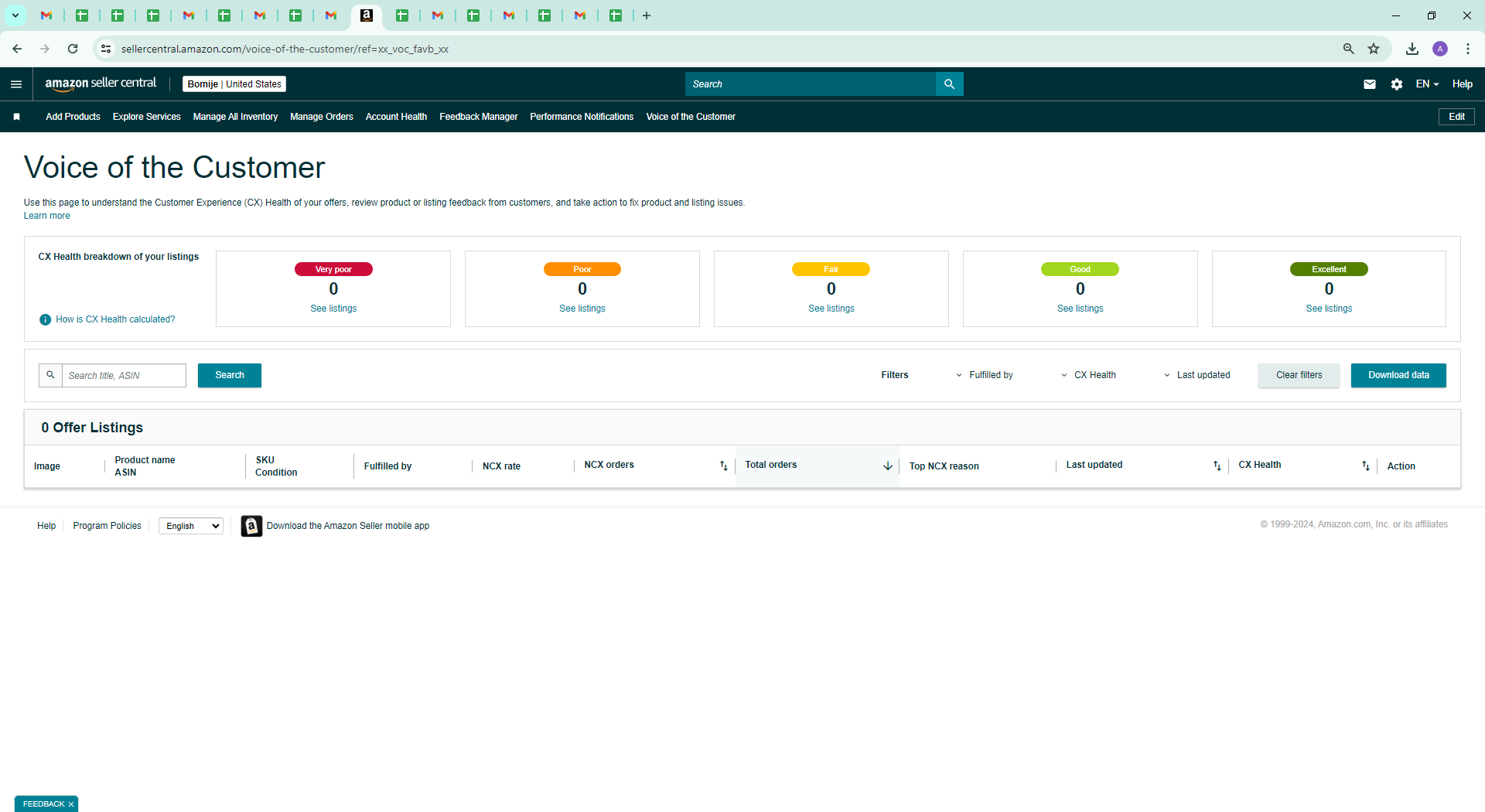1485x812 pixels.
Task: Sort by NCX orders arrows icon
Action: click(x=724, y=466)
